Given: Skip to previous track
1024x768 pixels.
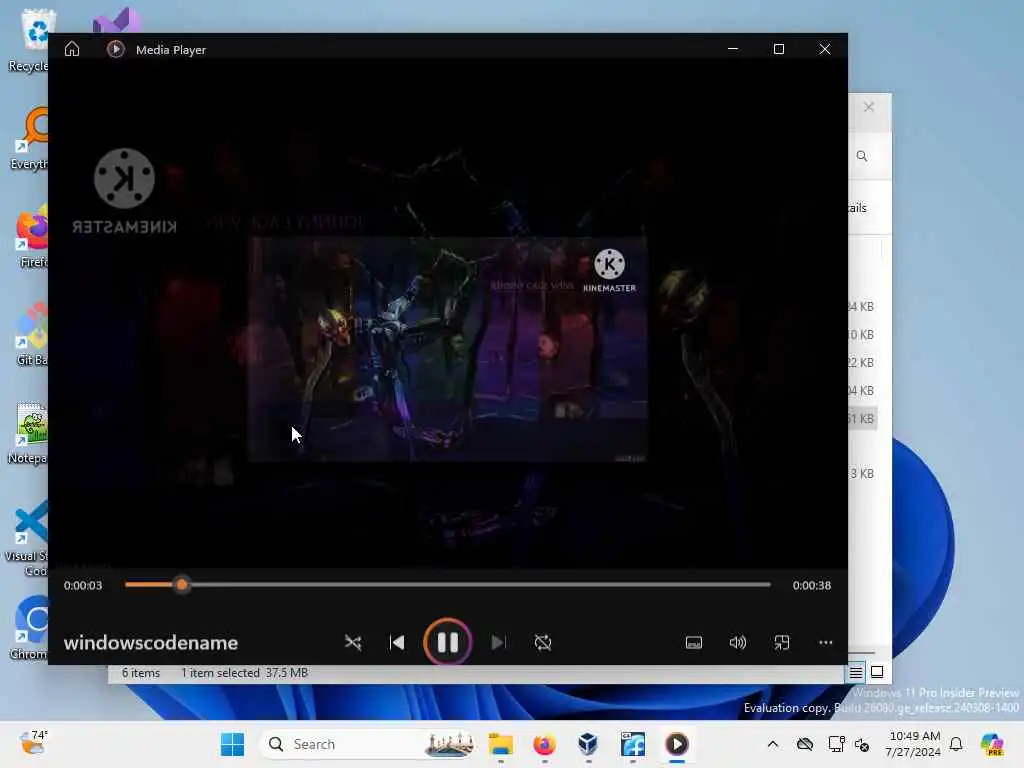Looking at the screenshot, I should pyautogui.click(x=396, y=643).
